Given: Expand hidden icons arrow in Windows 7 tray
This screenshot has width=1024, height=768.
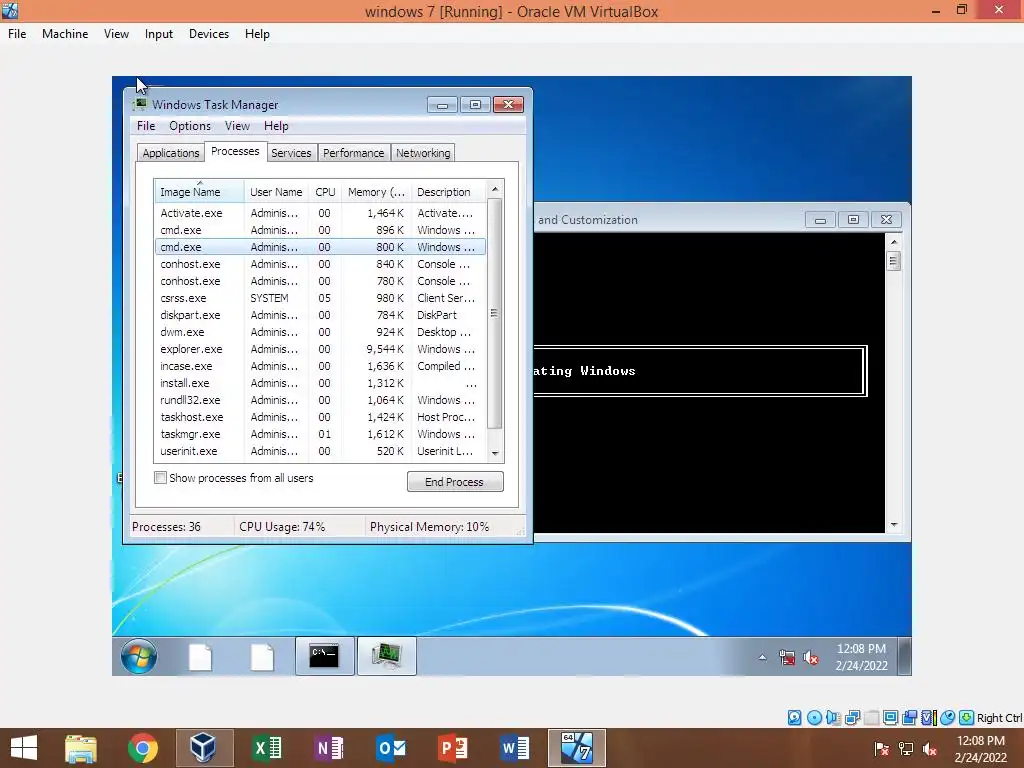Looking at the screenshot, I should point(762,658).
